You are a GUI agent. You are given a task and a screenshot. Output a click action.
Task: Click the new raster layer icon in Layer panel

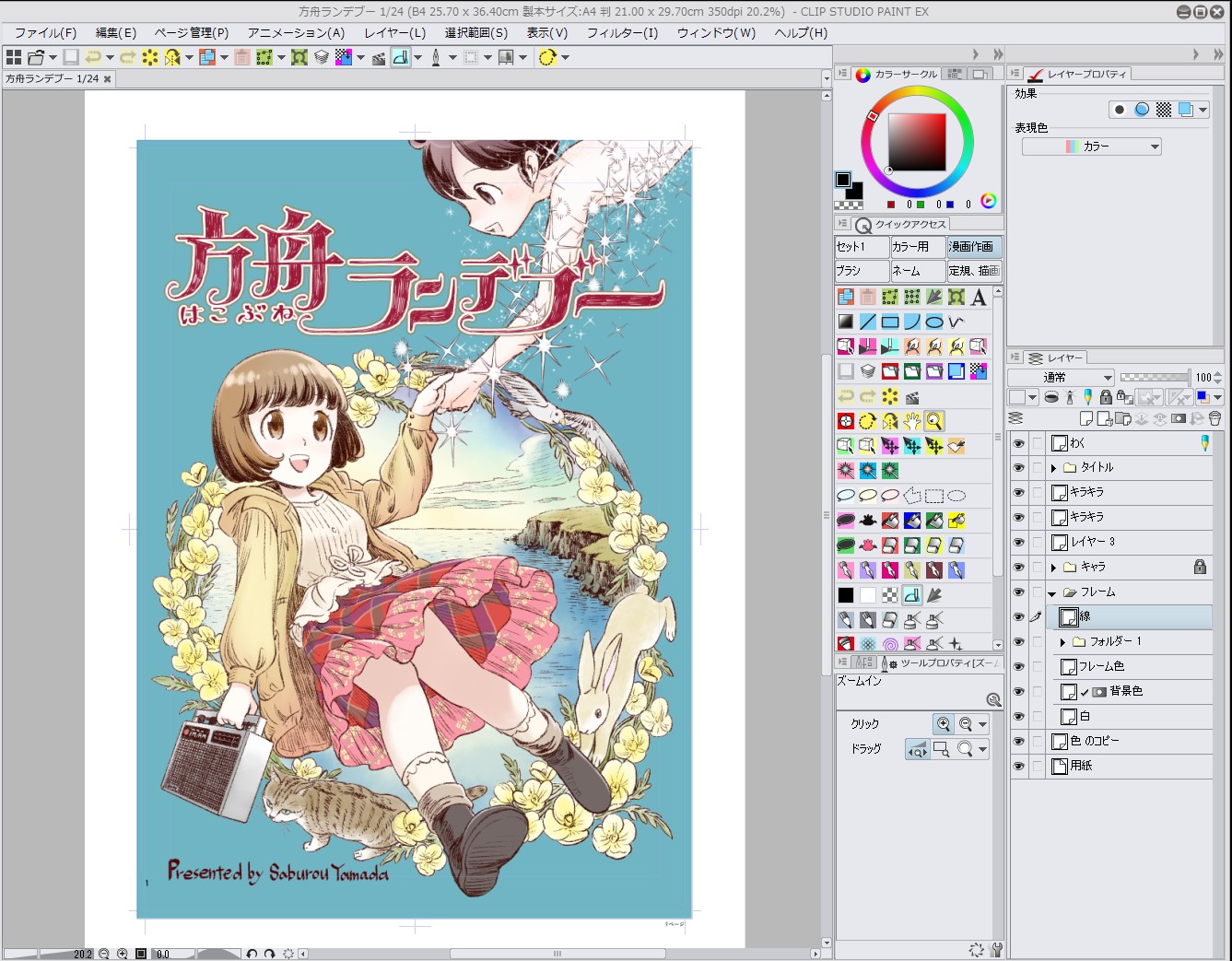[1086, 418]
